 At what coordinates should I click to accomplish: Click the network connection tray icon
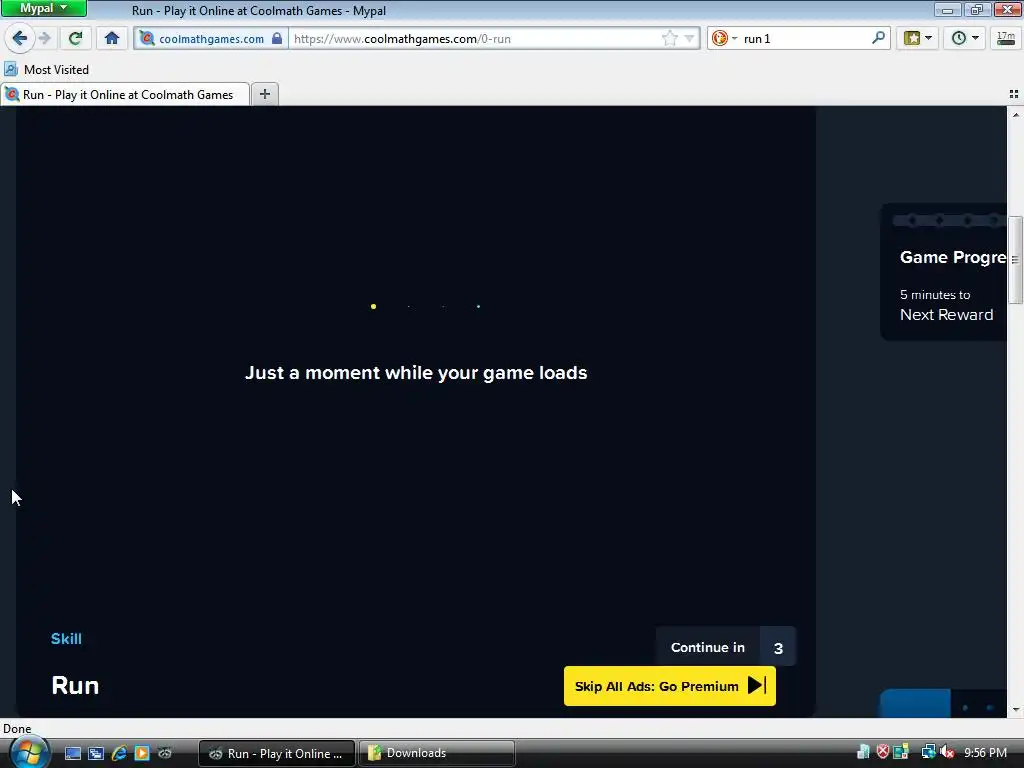[x=928, y=752]
